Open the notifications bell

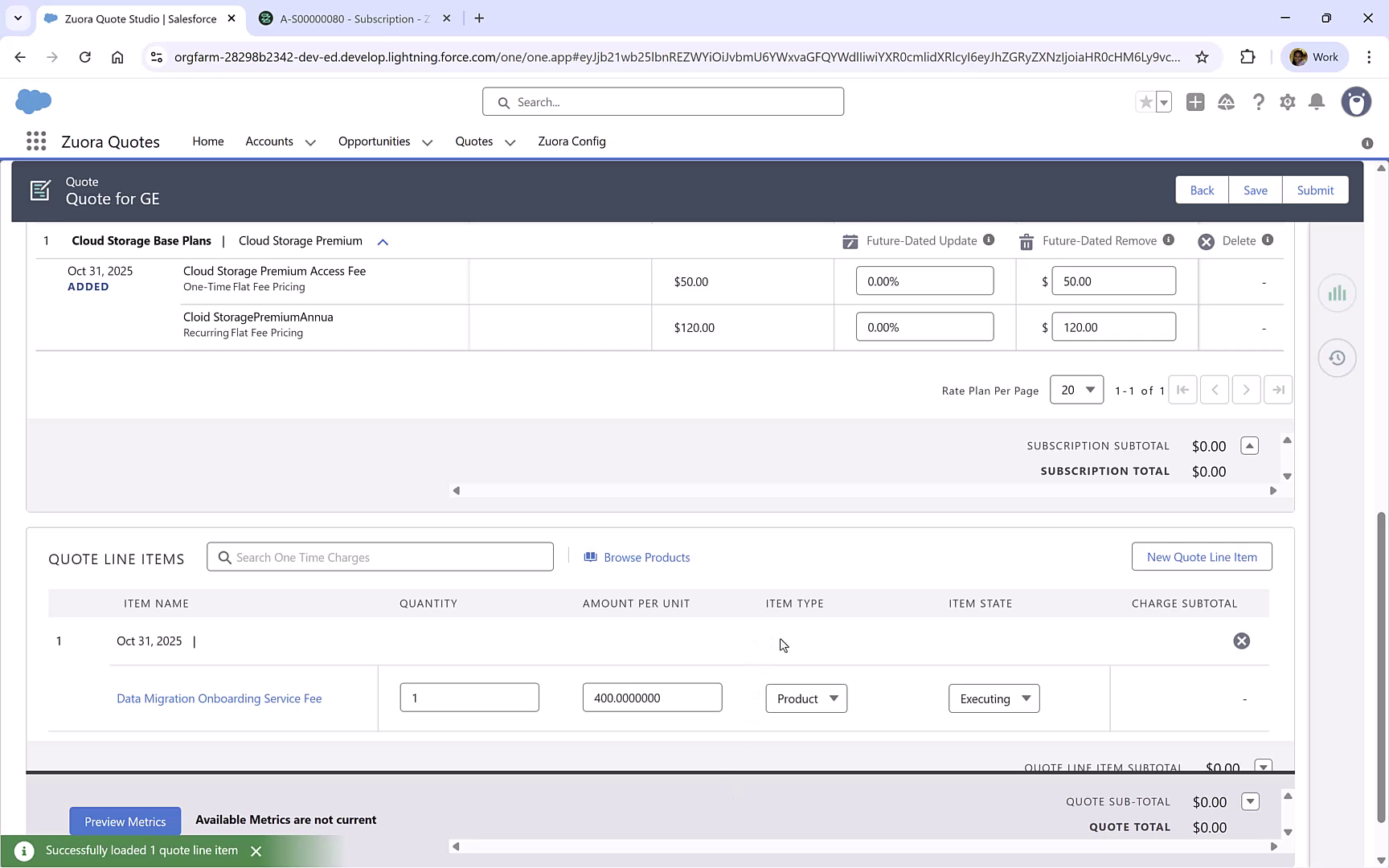pyautogui.click(x=1317, y=102)
